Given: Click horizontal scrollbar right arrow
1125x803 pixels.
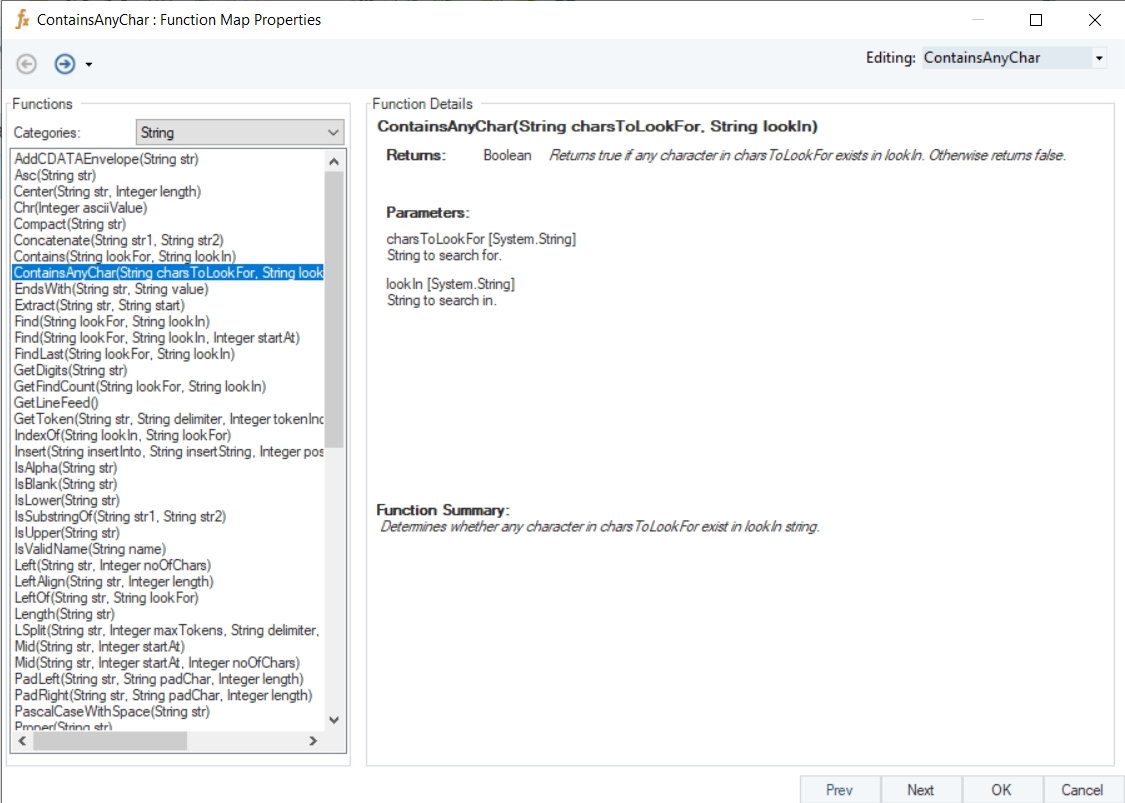Looking at the screenshot, I should click(x=312, y=741).
